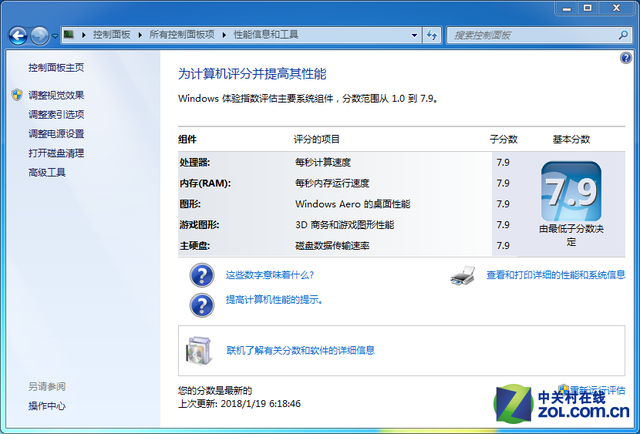
Task: Click the printer icon
Action: coord(463,276)
